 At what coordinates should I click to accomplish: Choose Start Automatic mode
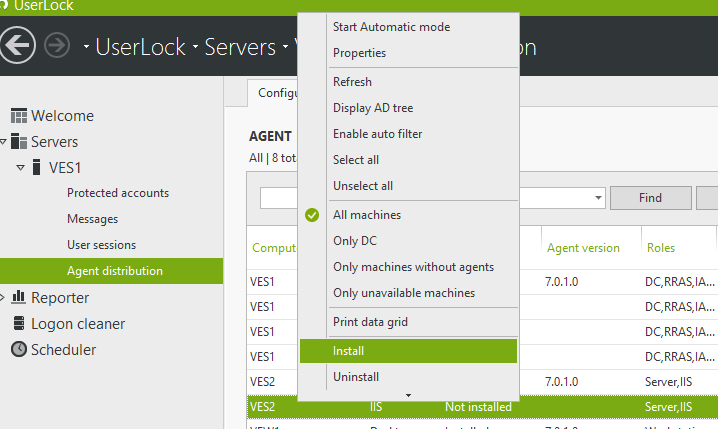(392, 27)
